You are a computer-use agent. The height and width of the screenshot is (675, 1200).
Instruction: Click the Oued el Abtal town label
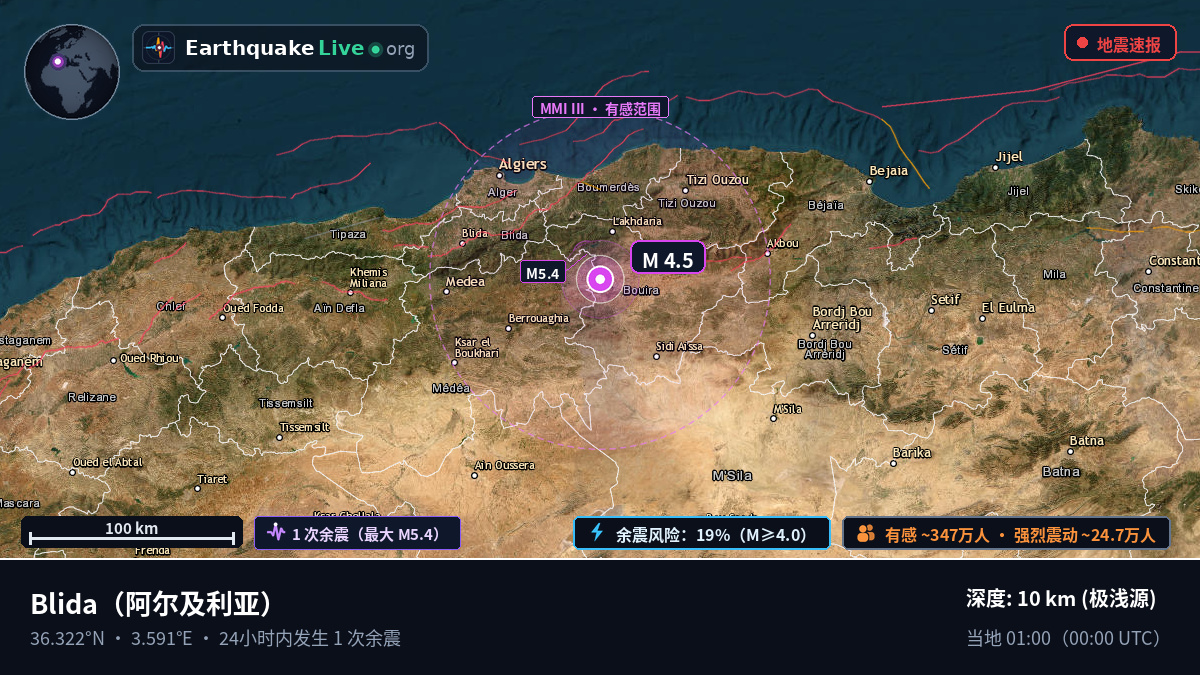[108, 462]
